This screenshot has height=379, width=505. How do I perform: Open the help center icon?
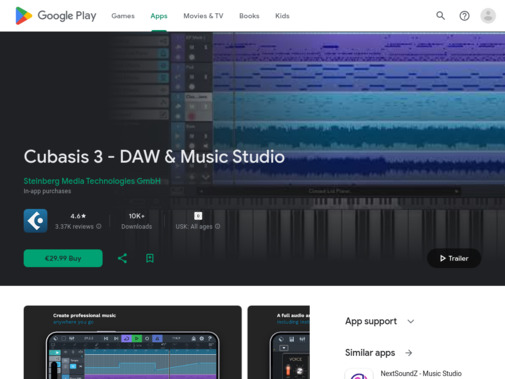464,16
